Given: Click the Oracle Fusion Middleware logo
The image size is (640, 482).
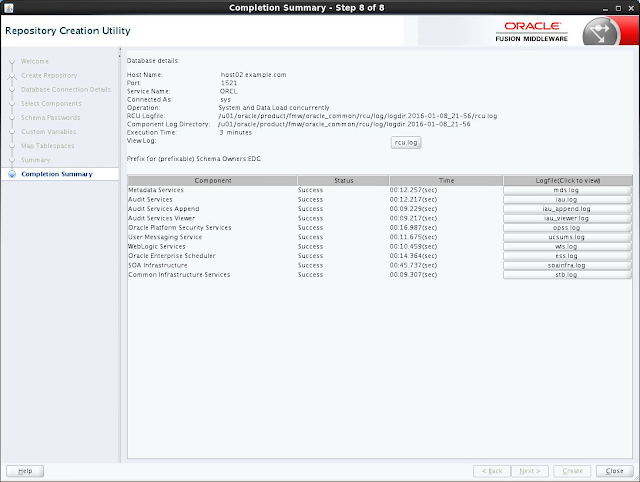Looking at the screenshot, I should [x=531, y=31].
